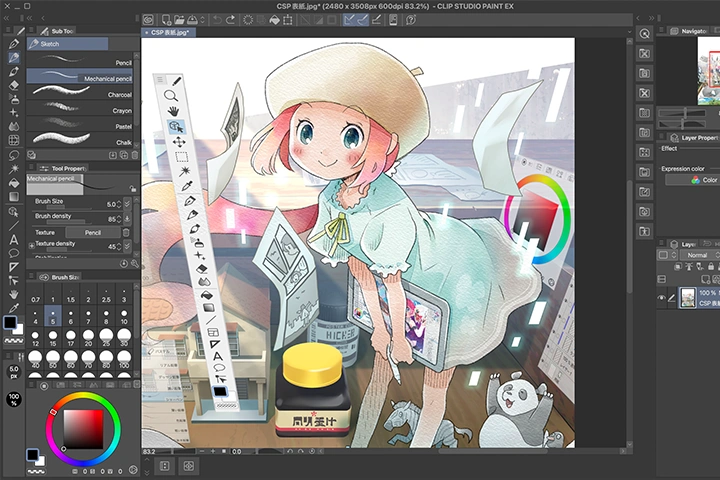The image size is (720, 480).
Task: Click the Scale/Rotate transform icon
Action: 288,20
